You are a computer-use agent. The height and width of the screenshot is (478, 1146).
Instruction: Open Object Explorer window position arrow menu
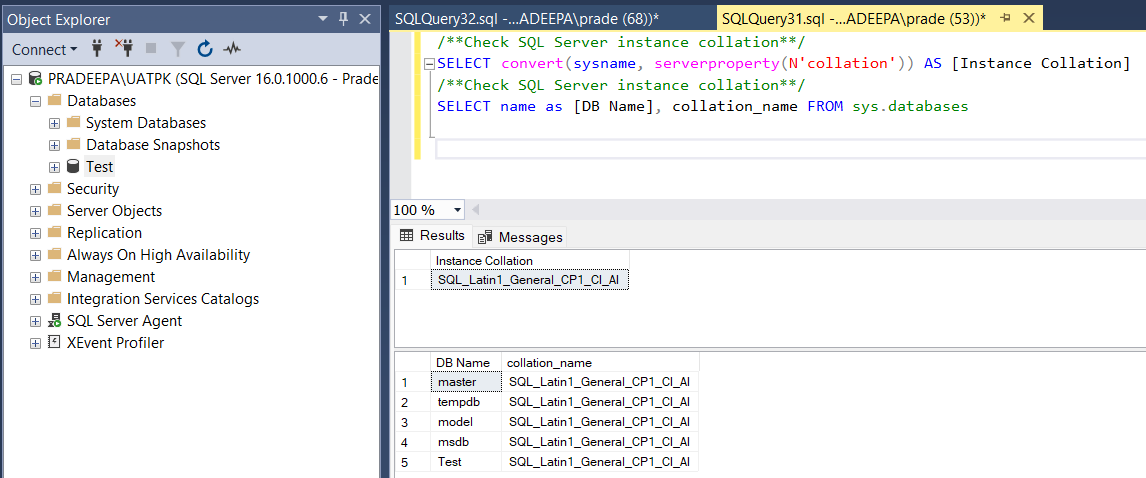[x=323, y=20]
